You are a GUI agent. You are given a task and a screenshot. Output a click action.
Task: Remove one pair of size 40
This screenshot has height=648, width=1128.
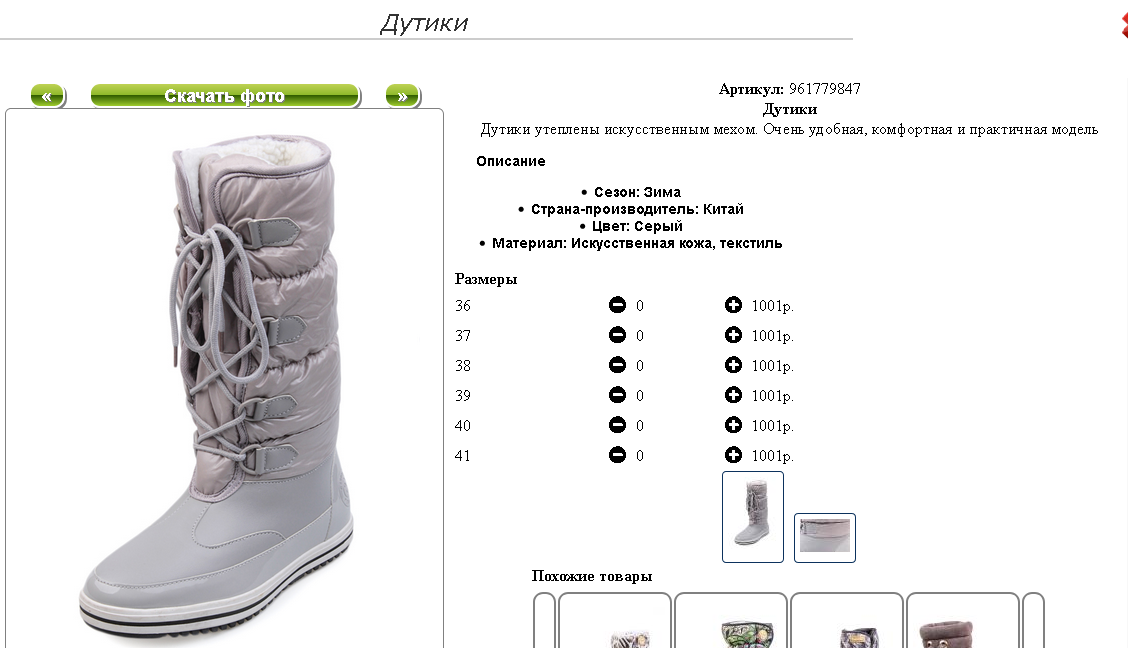click(x=617, y=425)
